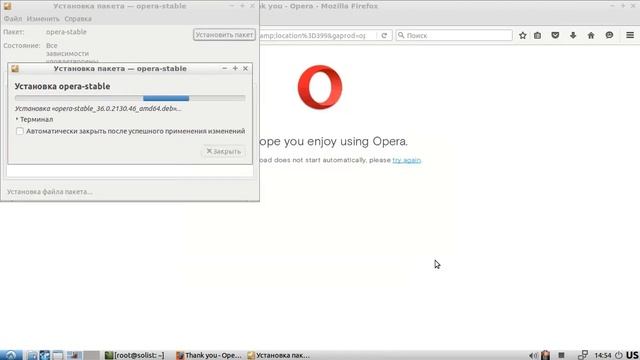The height and width of the screenshot is (360, 640).
Task: Open the Изменить menu
Action: [43, 19]
